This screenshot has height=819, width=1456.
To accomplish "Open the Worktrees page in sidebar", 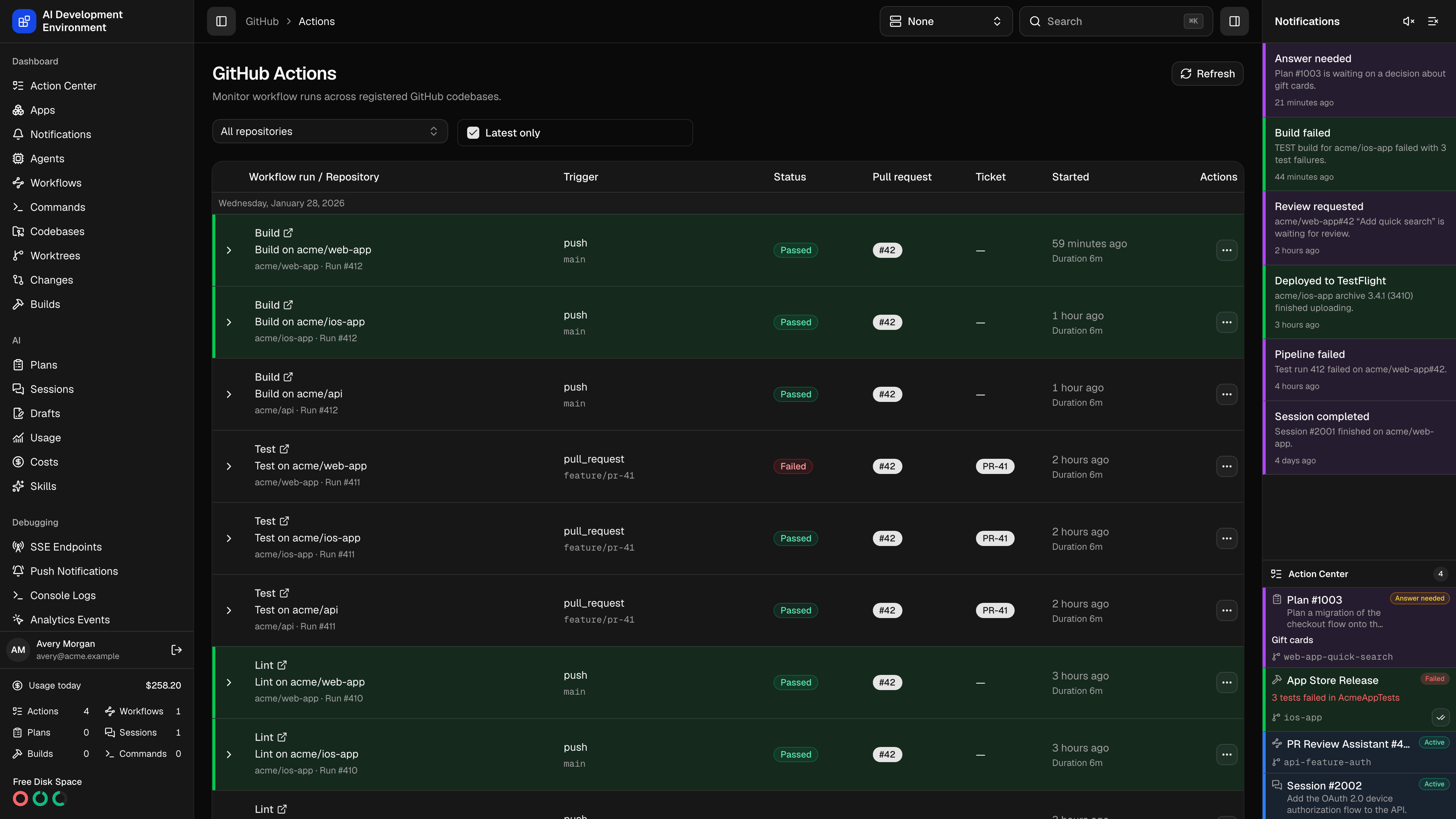I will pyautogui.click(x=97, y=256).
